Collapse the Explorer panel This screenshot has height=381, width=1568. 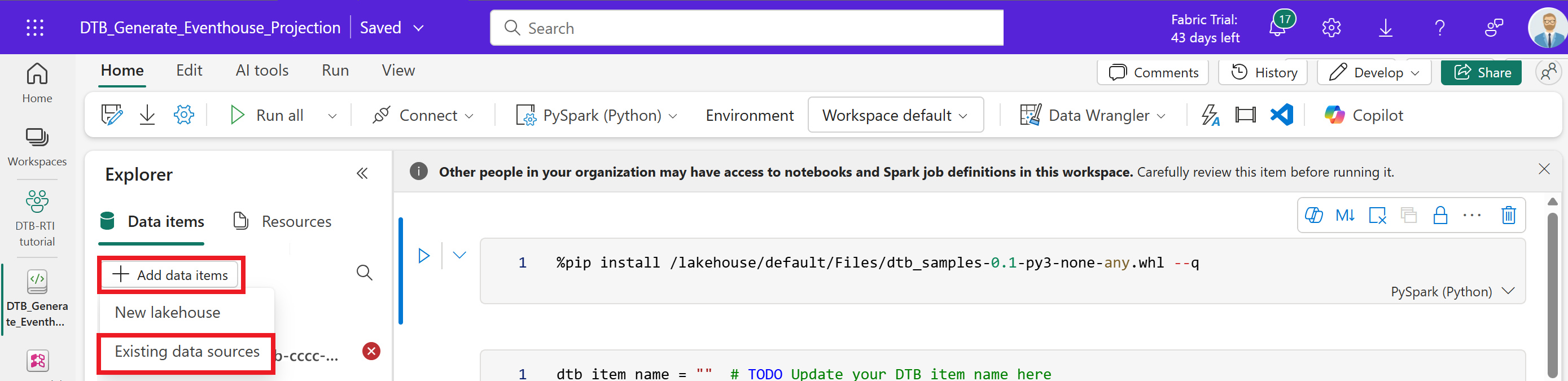pyautogui.click(x=362, y=174)
